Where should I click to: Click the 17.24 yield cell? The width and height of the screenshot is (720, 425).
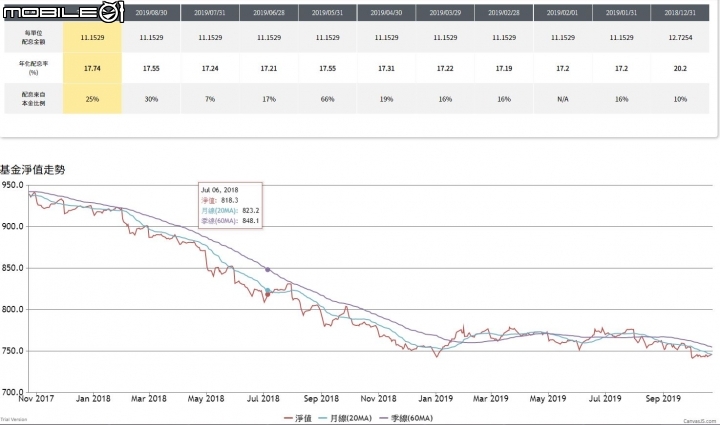click(x=210, y=68)
